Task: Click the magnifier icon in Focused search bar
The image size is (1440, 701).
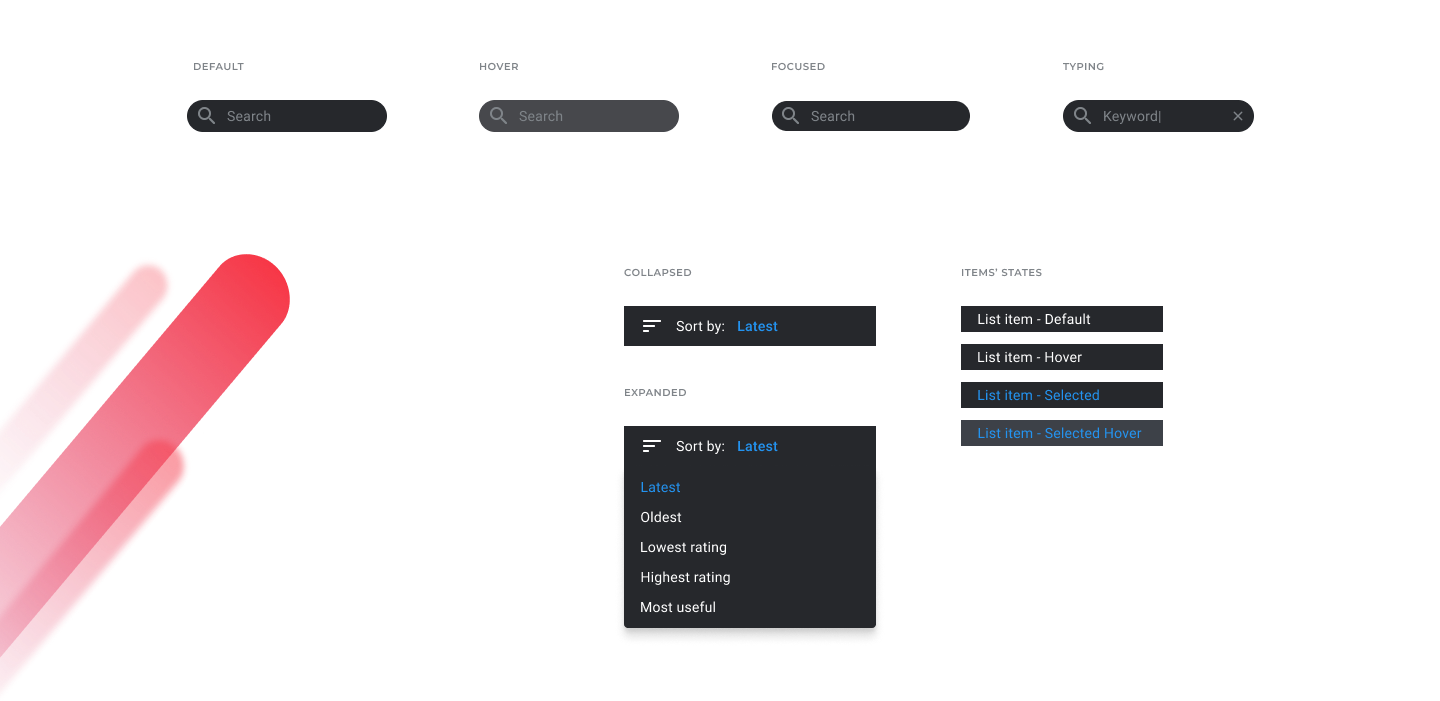Action: point(790,116)
